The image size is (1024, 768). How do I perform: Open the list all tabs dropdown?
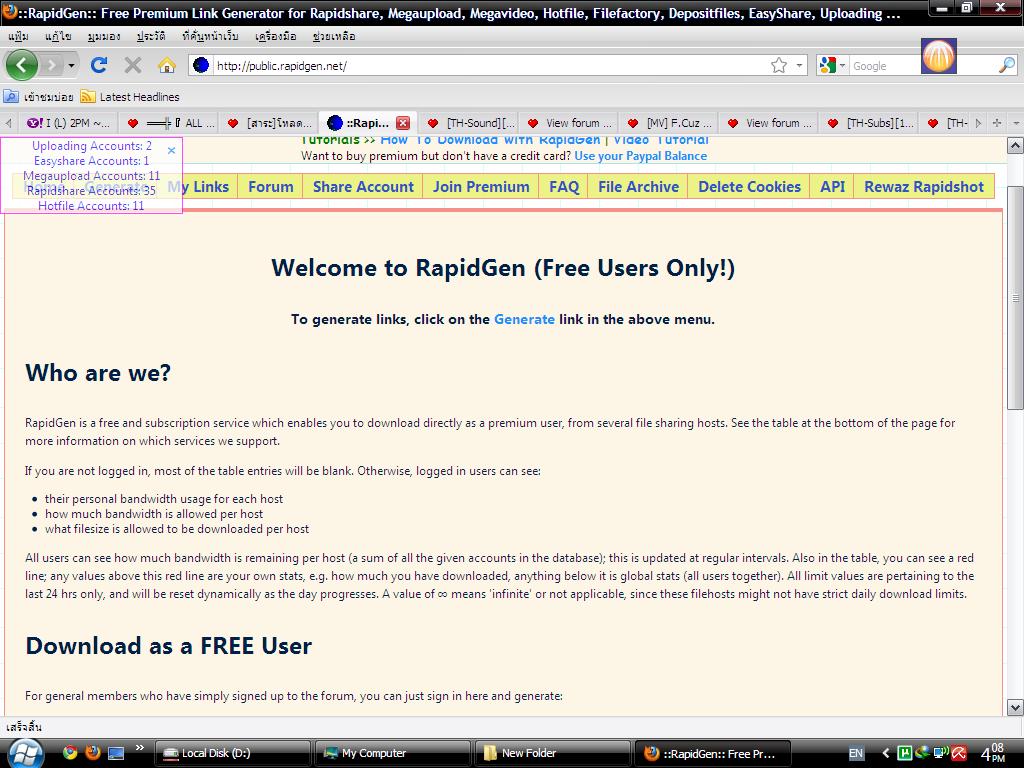click(1016, 123)
